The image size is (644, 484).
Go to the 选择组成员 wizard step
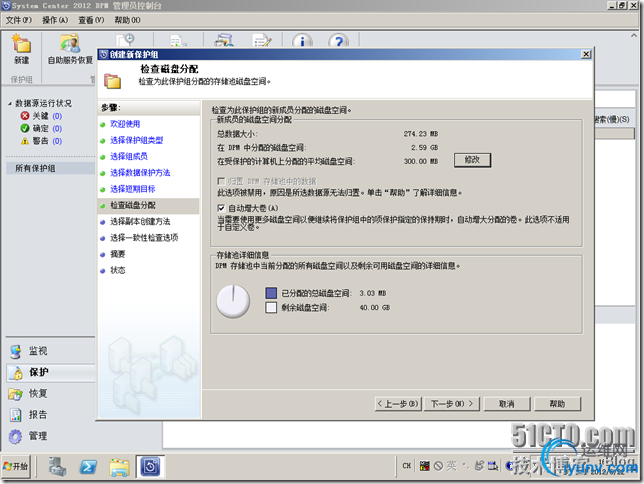pos(129,157)
